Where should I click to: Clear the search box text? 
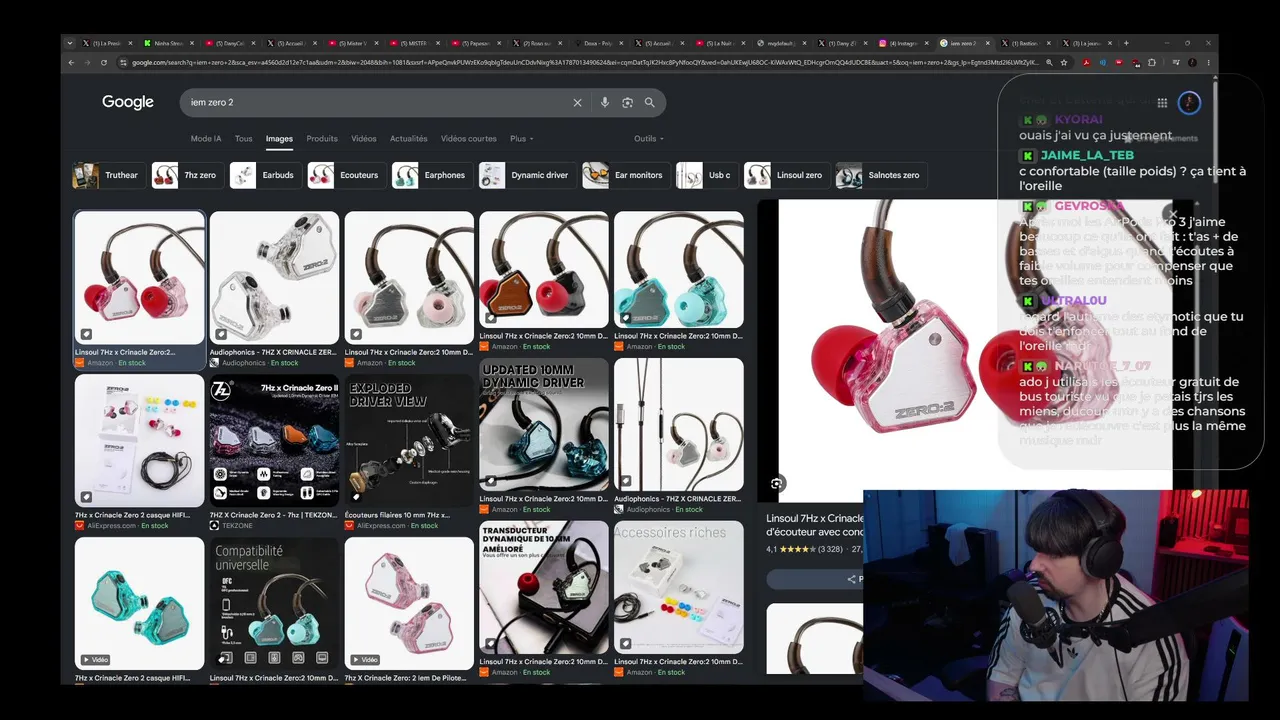(x=577, y=102)
